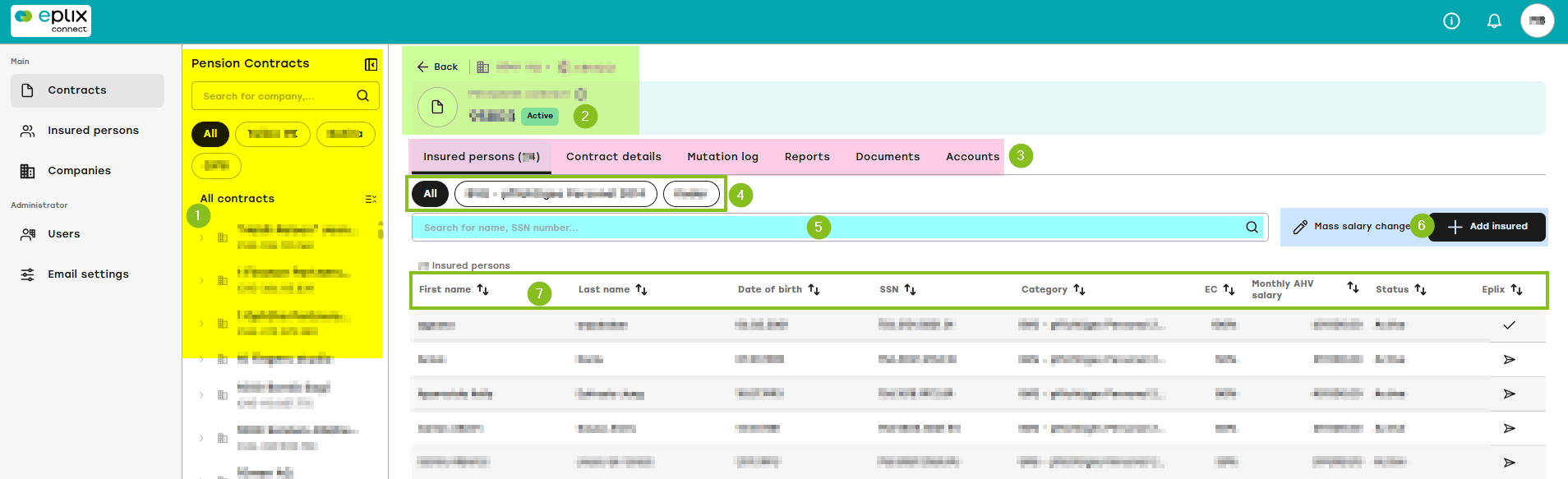1568x479 pixels.
Task: Click the Search for name, SSN field
Action: point(840,228)
